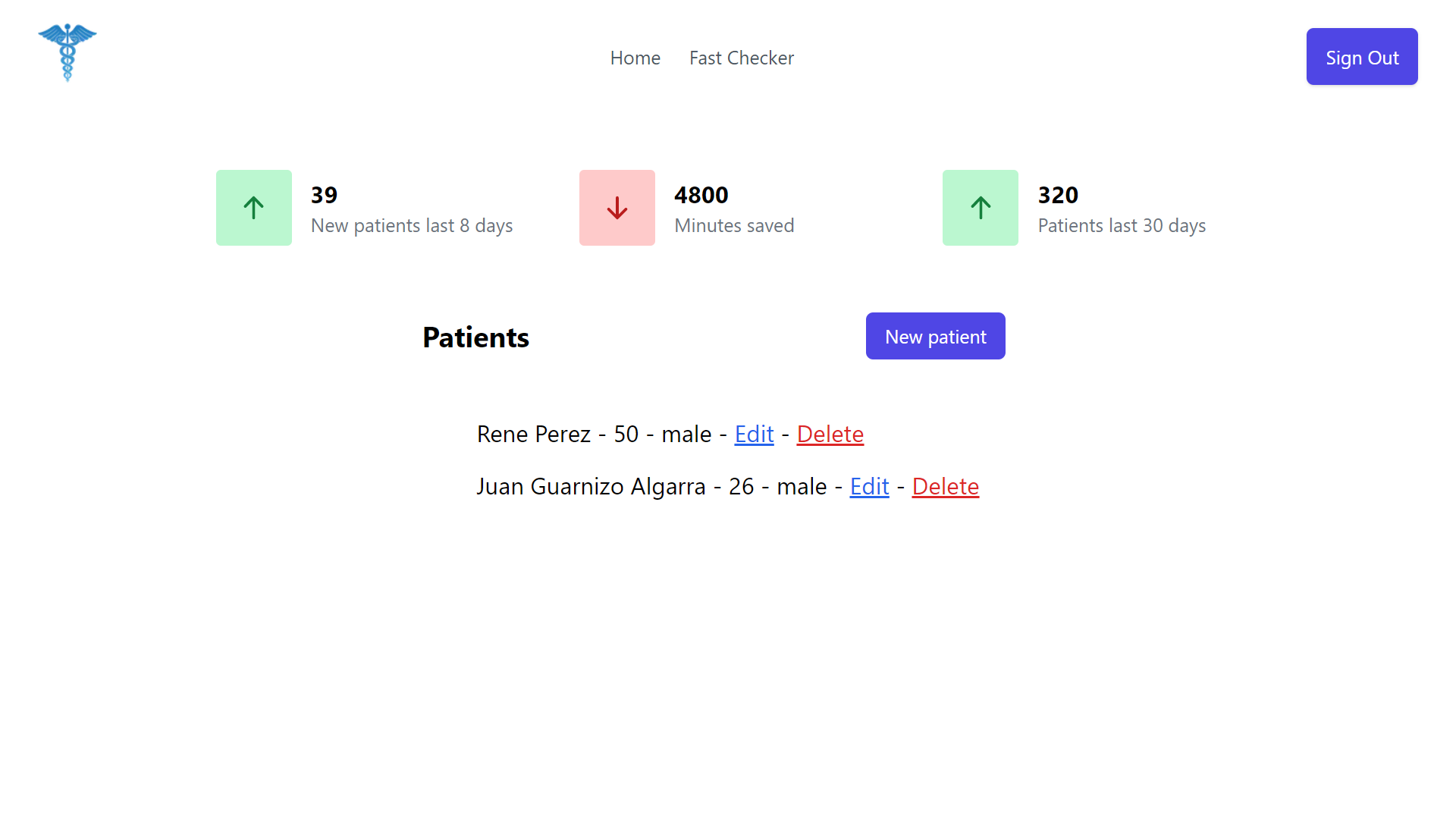Click green arrow next to Patients last 30 days
Screen dimensions: 1456x819
point(981,208)
